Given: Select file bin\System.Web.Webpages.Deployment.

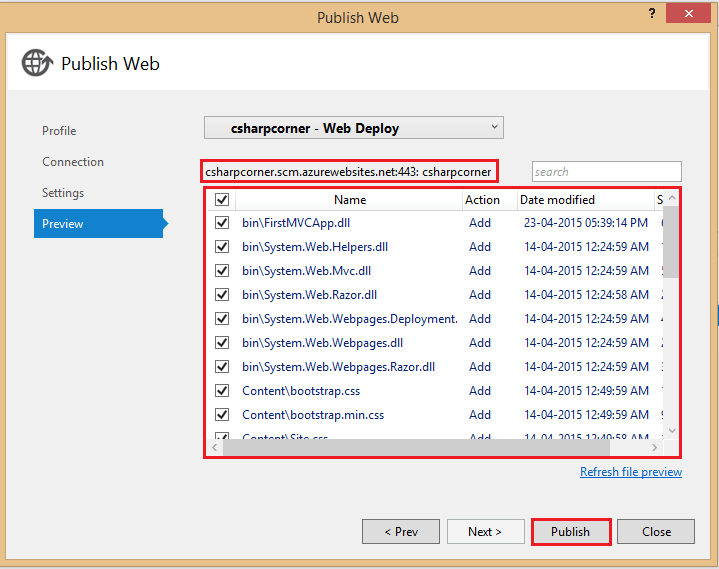Looking at the screenshot, I should pos(350,319).
